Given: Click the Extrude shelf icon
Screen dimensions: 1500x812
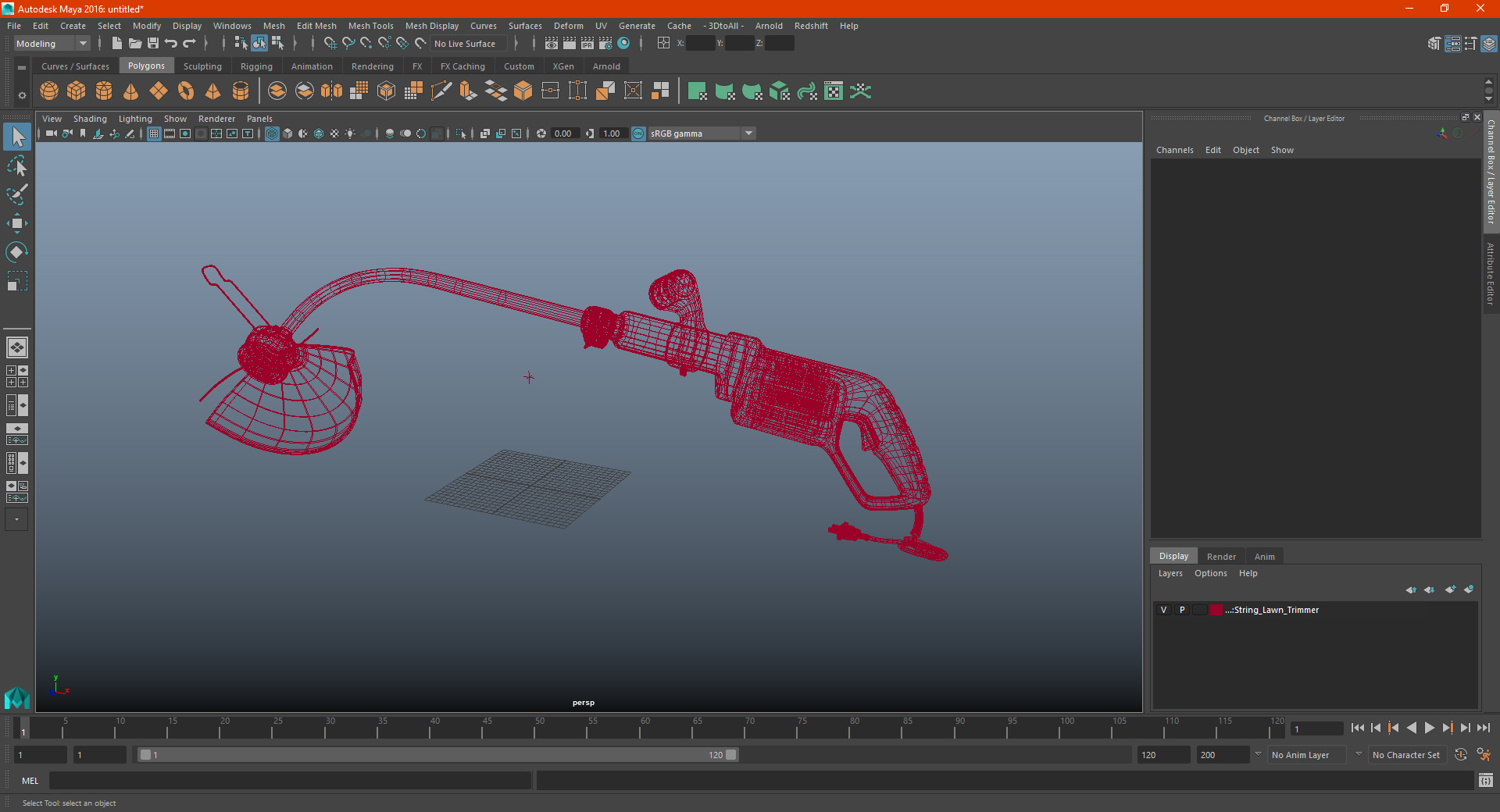Looking at the screenshot, I should 469,91.
